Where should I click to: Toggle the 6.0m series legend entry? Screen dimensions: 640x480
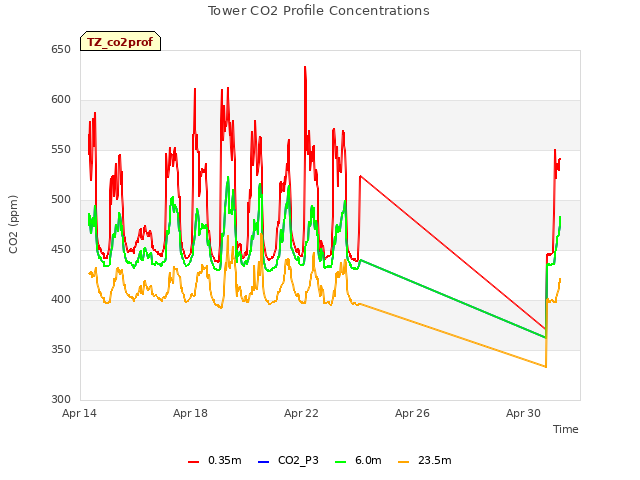pyautogui.click(x=358, y=460)
